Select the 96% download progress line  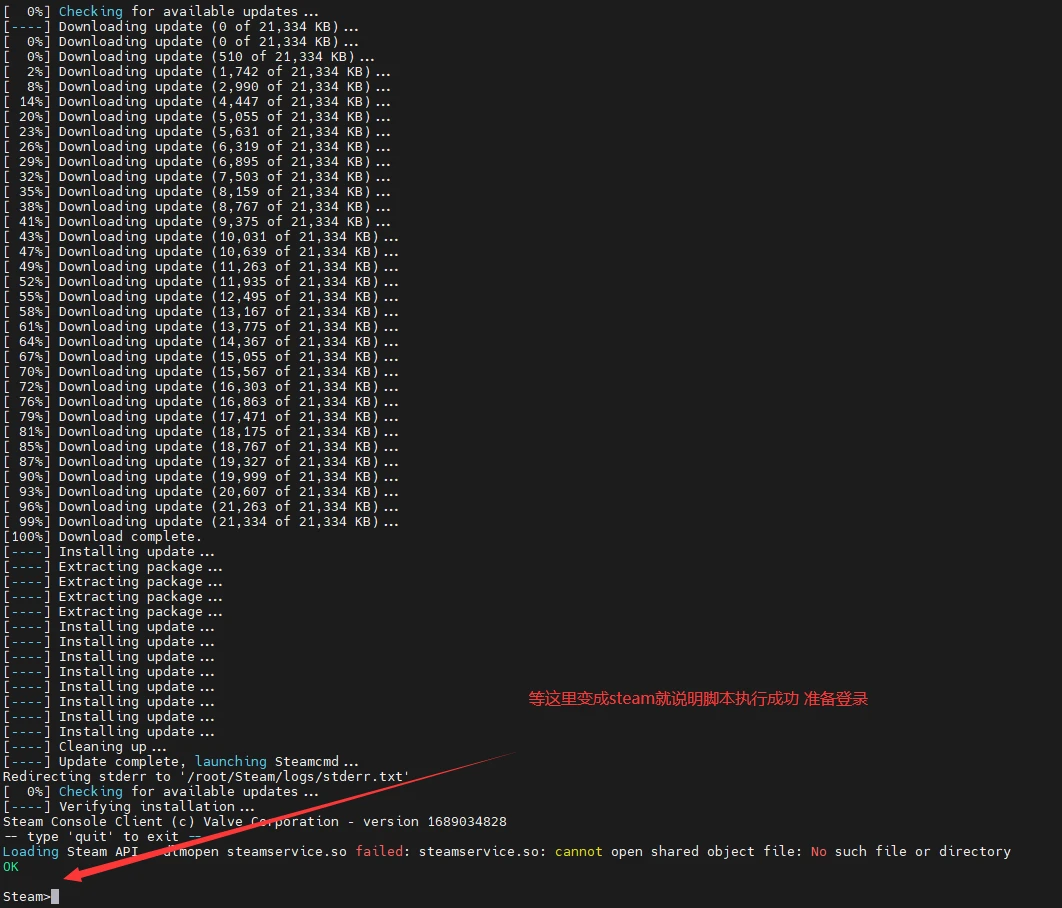200,506
